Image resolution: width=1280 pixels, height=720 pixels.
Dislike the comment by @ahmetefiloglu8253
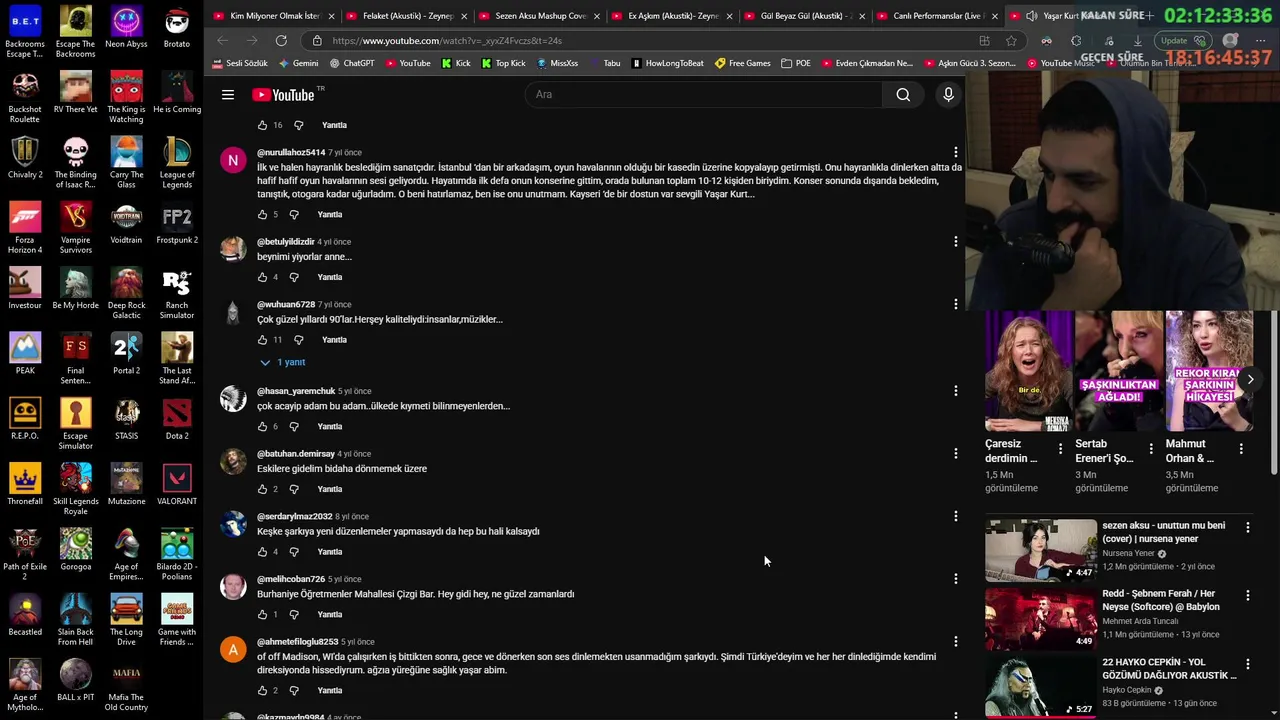(x=294, y=690)
